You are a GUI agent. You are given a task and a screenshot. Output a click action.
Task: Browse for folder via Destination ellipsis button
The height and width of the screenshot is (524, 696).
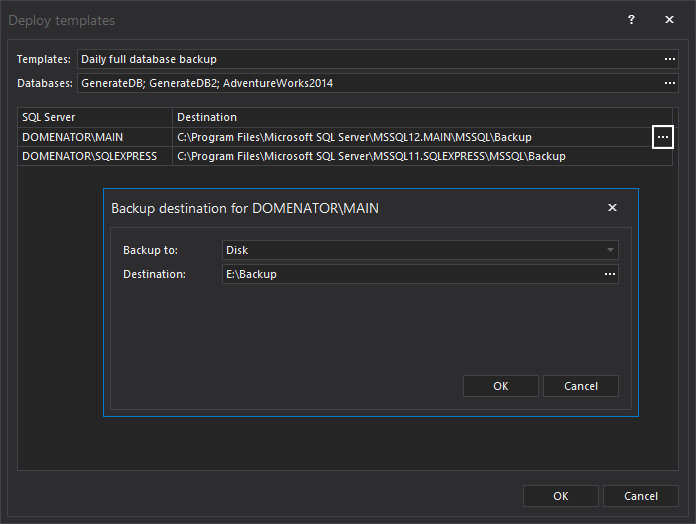point(609,274)
